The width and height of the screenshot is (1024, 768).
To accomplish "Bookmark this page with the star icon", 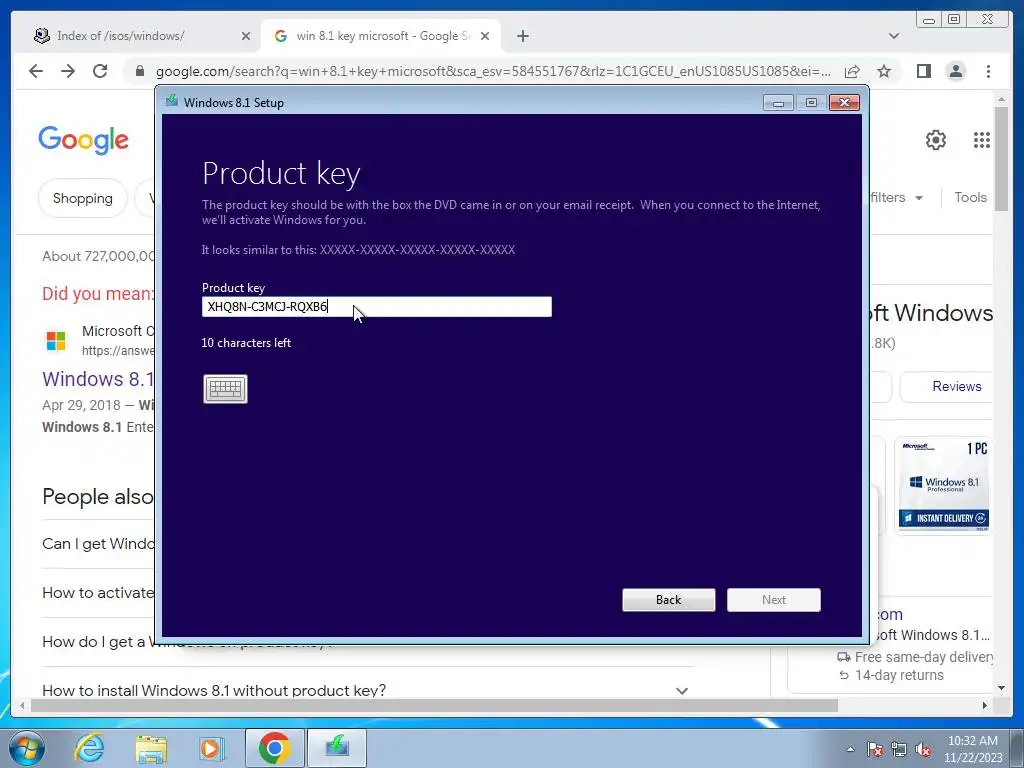I will [884, 71].
